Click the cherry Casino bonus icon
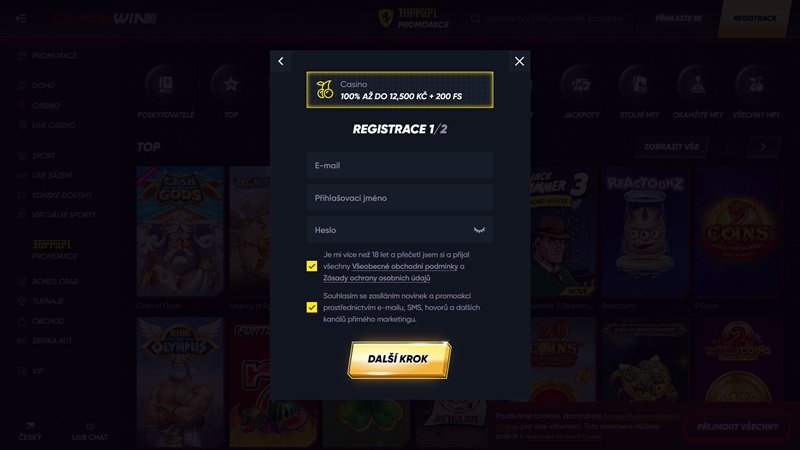Image resolution: width=800 pixels, height=450 pixels. pyautogui.click(x=324, y=90)
